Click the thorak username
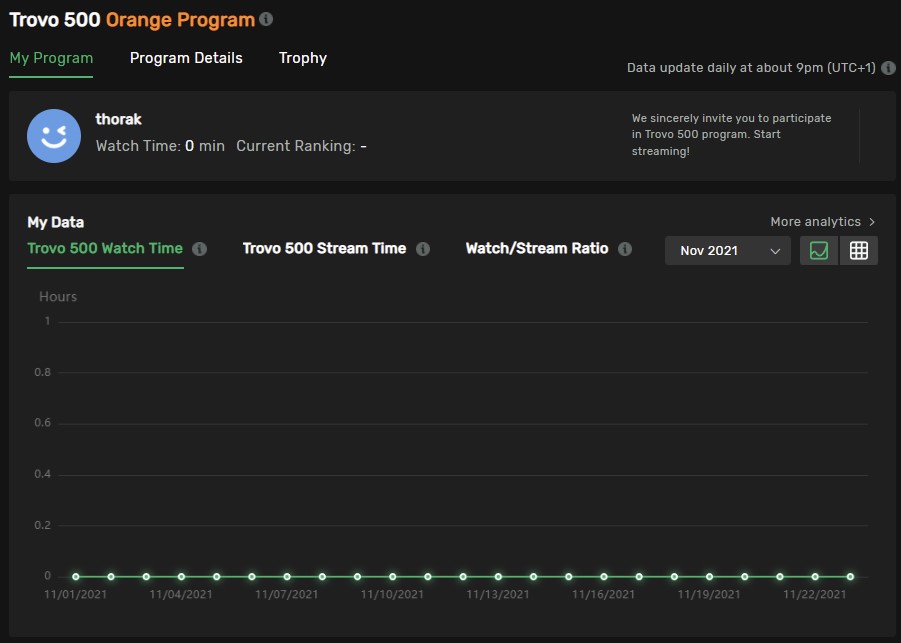This screenshot has height=643, width=901. click(x=118, y=120)
